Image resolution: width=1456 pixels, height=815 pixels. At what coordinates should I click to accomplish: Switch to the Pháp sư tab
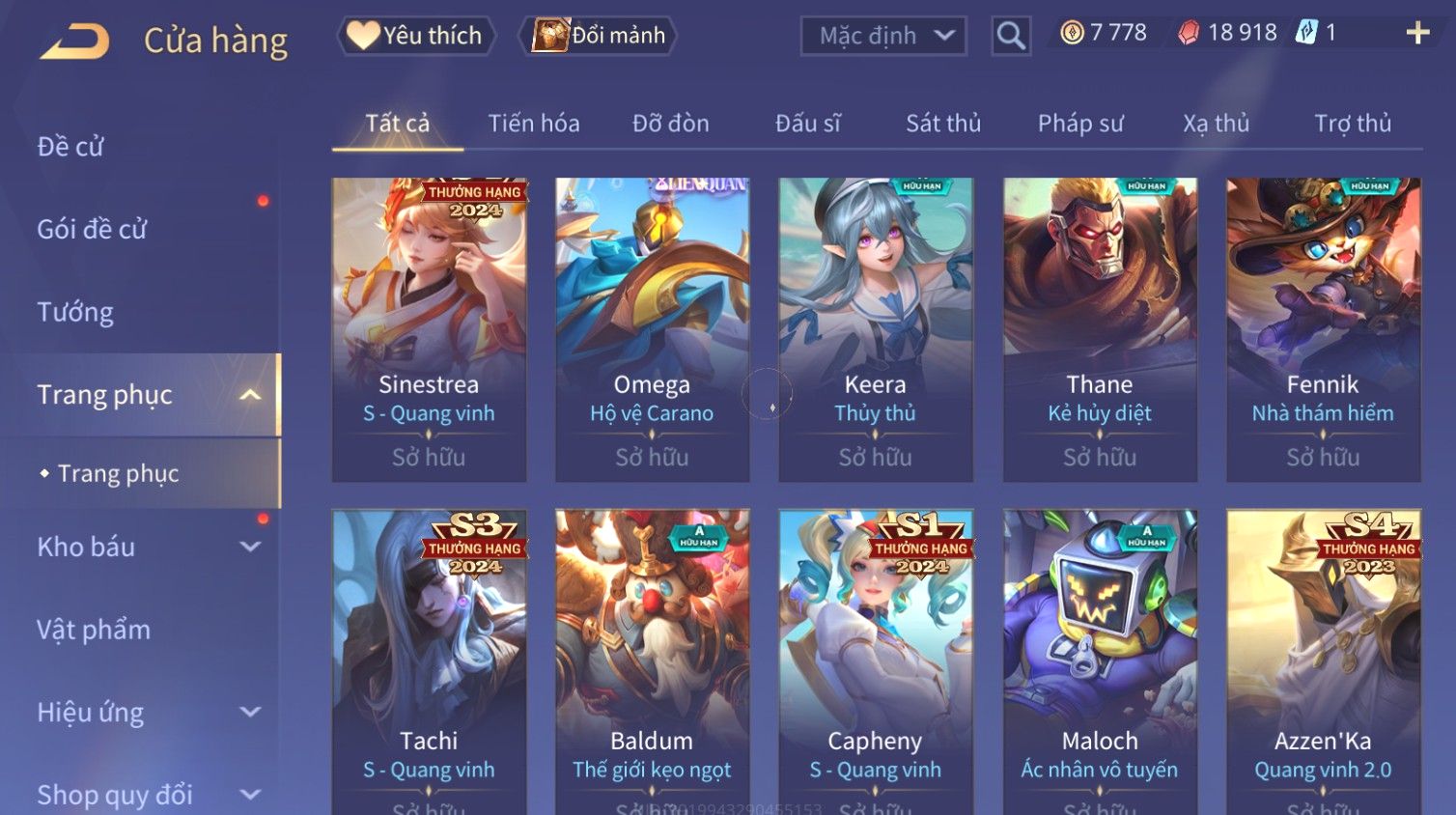click(1080, 124)
